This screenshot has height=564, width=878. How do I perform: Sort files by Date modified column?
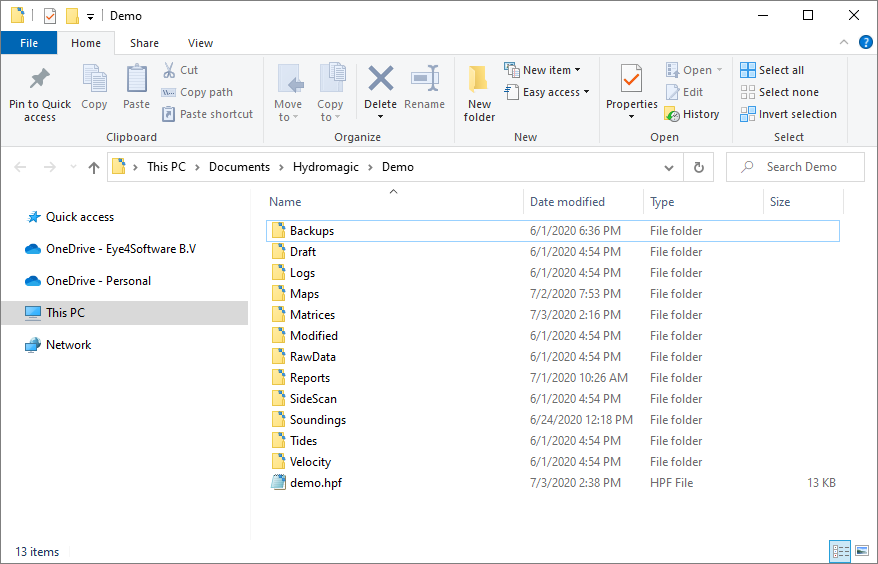pyautogui.click(x=567, y=202)
